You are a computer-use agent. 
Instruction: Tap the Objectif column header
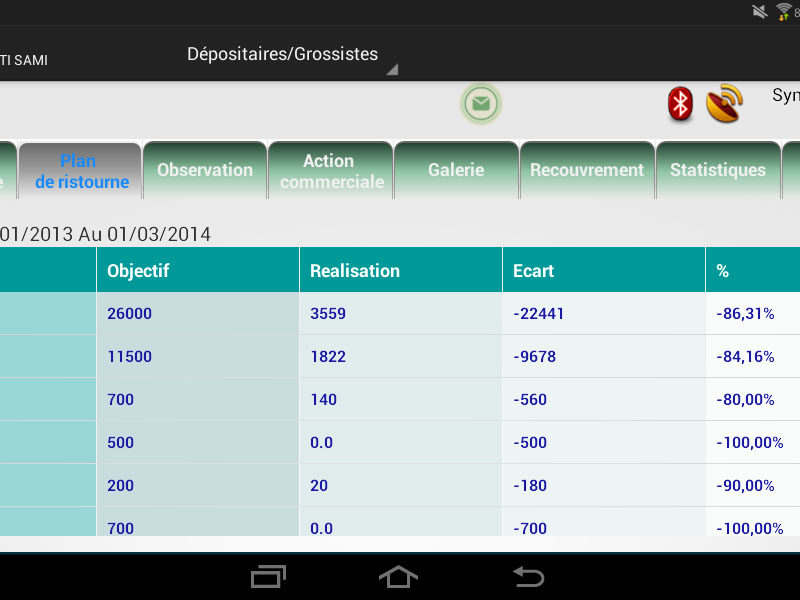197,270
